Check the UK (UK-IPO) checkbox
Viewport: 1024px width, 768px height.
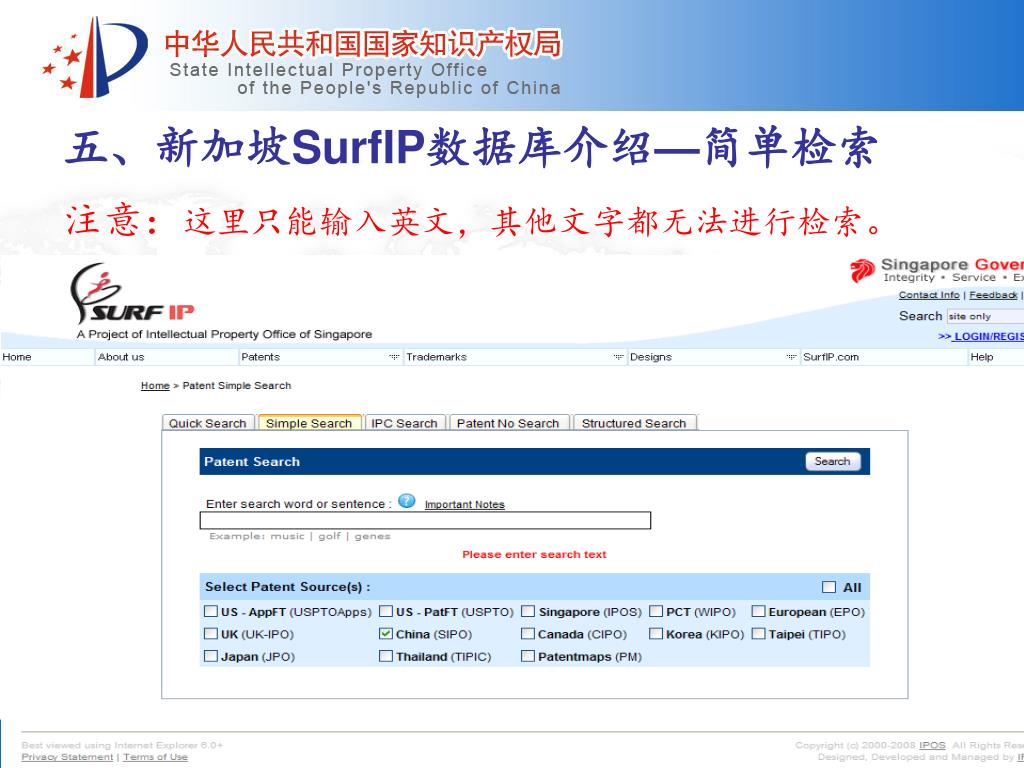210,633
